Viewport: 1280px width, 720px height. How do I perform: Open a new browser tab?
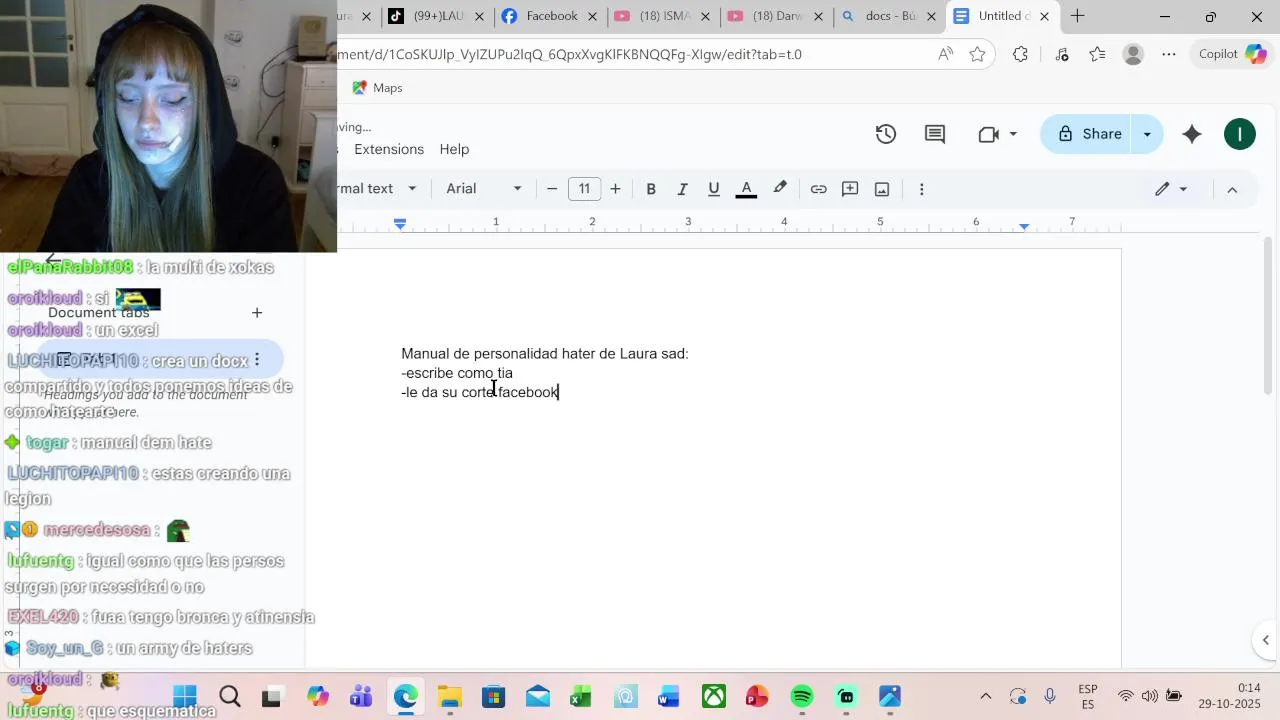tap(1077, 16)
